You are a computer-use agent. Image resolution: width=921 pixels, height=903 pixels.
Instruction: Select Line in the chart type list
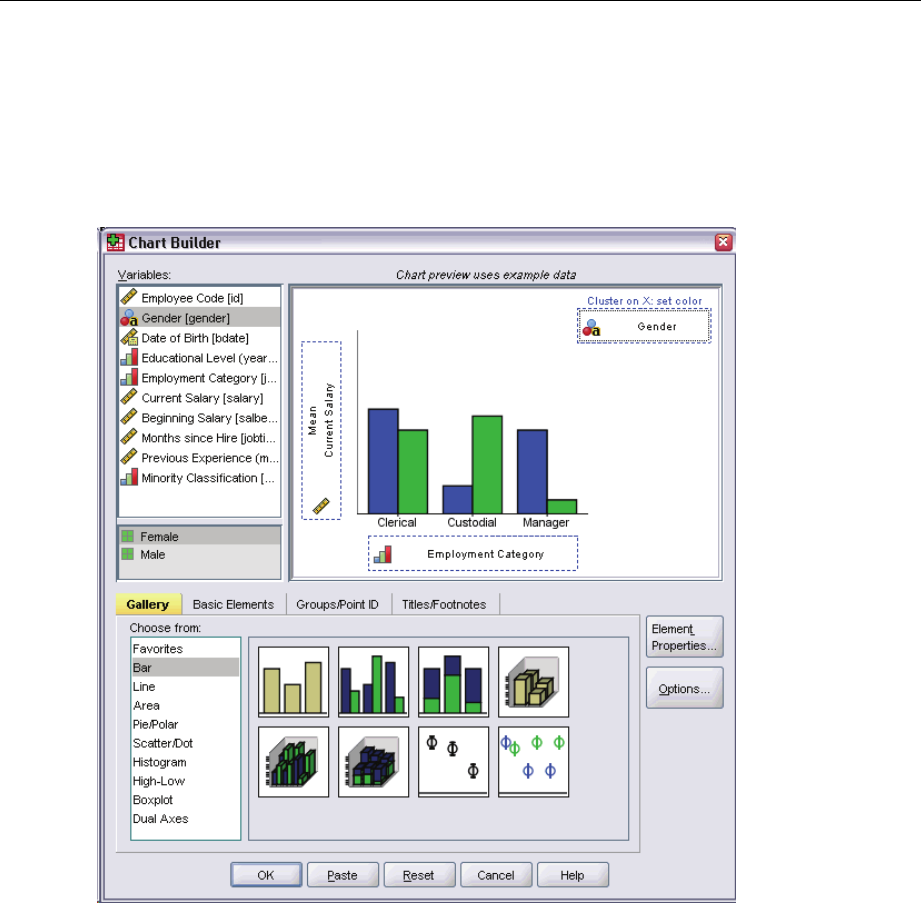[185, 686]
